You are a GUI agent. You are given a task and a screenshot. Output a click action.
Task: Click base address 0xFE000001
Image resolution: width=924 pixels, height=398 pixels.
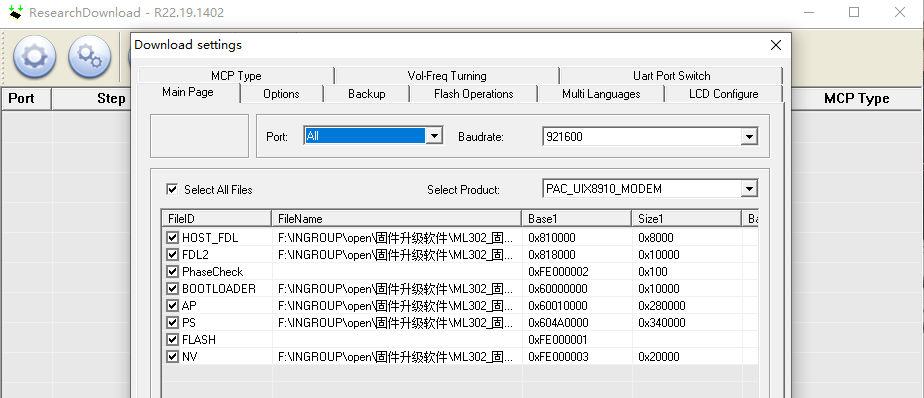pyautogui.click(x=558, y=340)
